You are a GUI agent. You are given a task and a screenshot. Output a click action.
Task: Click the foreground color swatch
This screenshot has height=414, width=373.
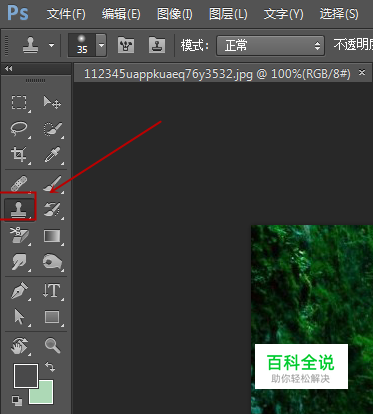[26, 376]
